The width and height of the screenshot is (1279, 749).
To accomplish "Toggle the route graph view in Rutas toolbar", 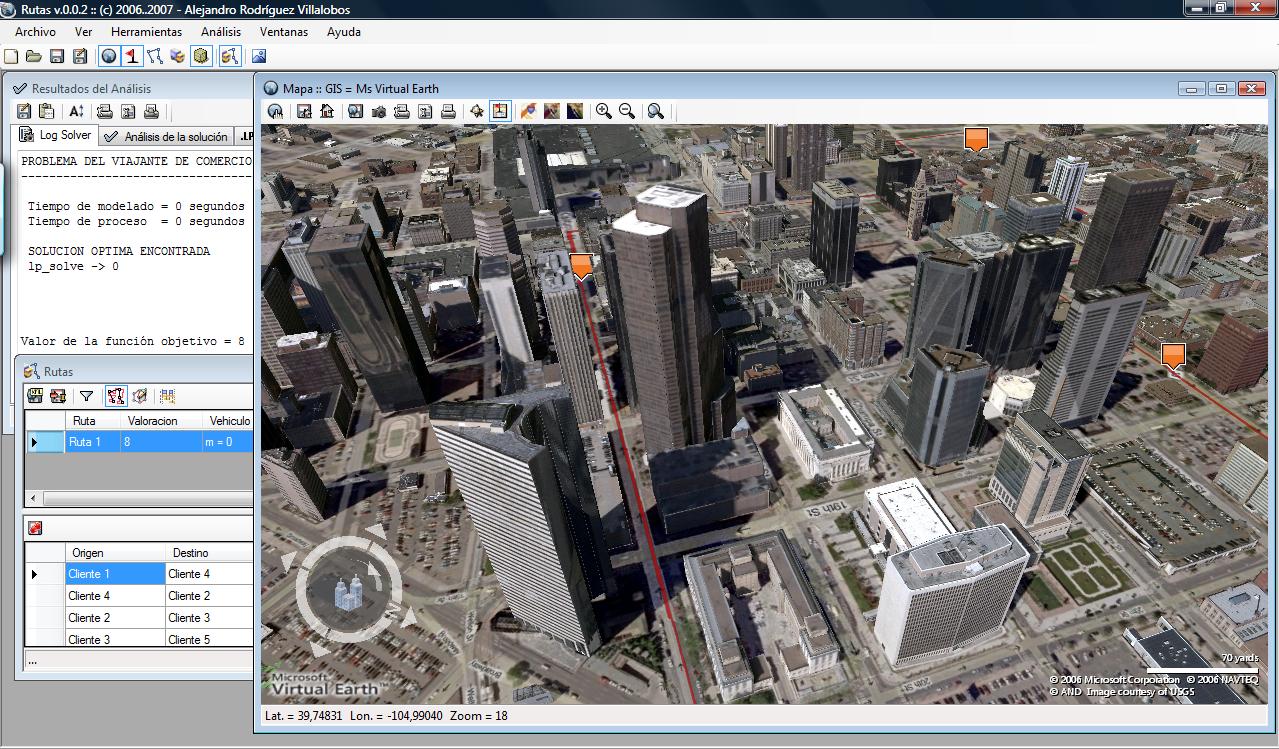I will pyautogui.click(x=115, y=397).
